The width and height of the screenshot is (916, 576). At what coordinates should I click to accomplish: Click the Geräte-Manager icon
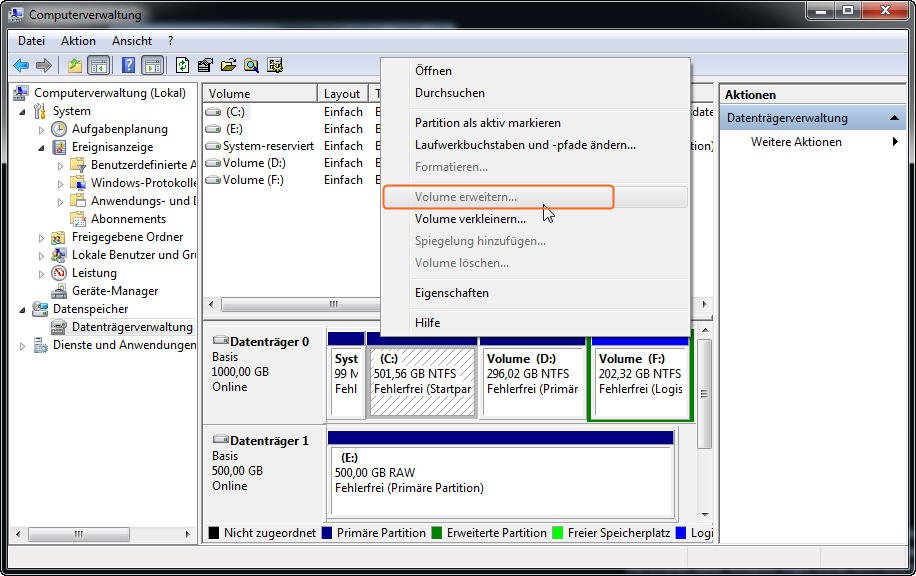coord(59,291)
